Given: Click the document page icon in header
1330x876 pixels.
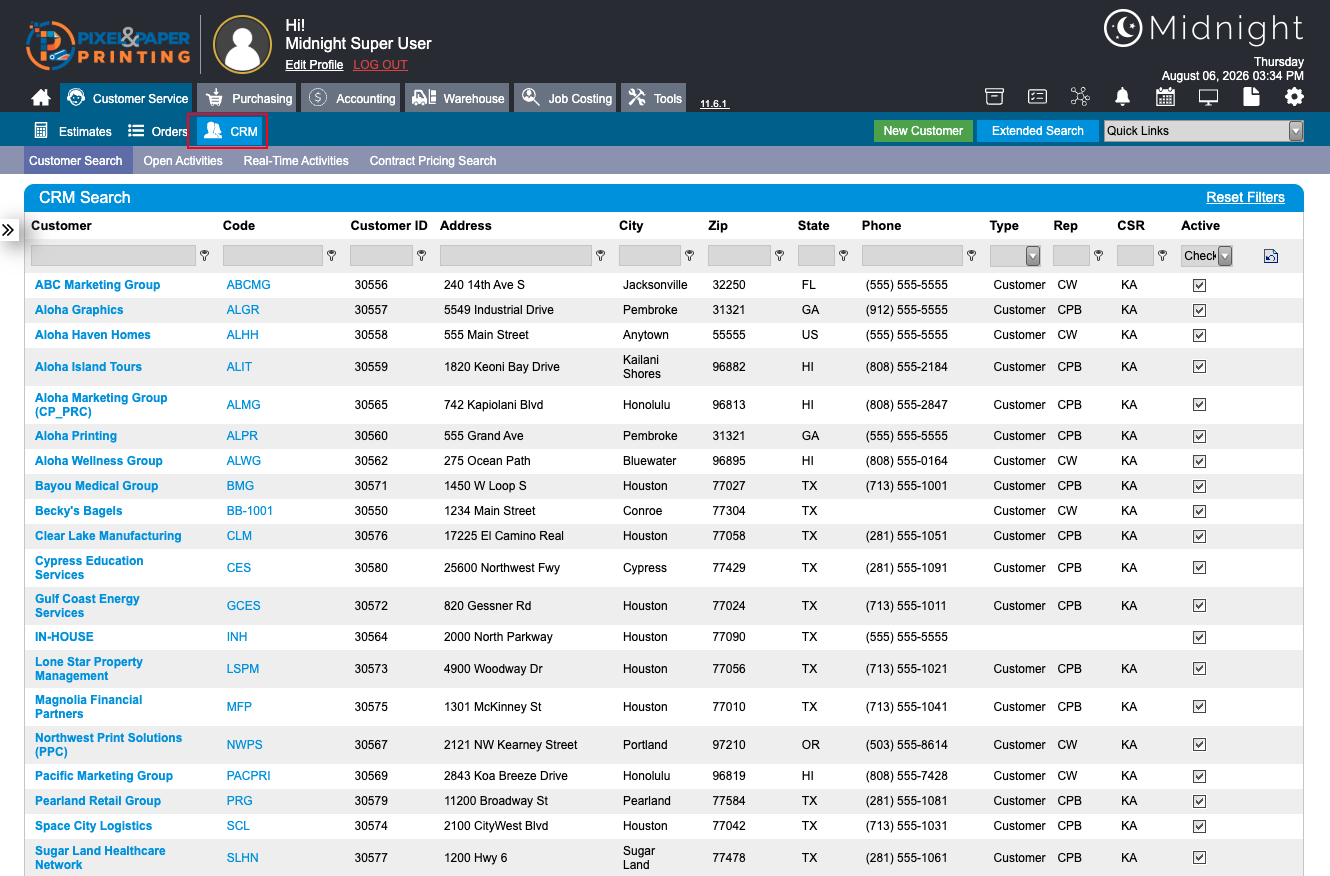Looking at the screenshot, I should 1251,97.
